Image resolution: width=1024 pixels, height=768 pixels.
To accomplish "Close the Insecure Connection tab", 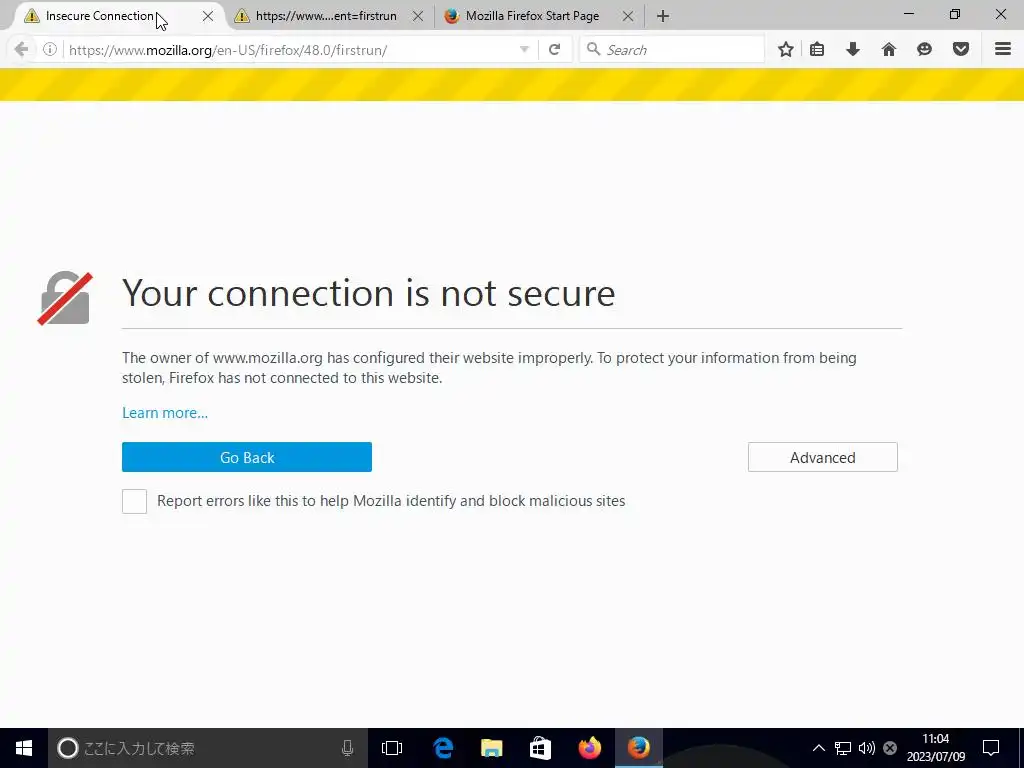I will [208, 16].
